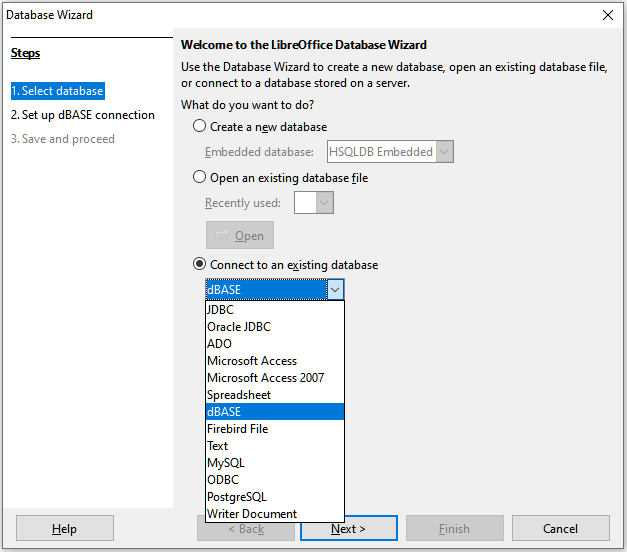Pick Microsoft Access 2007 entry
Screen dimensions: 627x552
coord(275,378)
